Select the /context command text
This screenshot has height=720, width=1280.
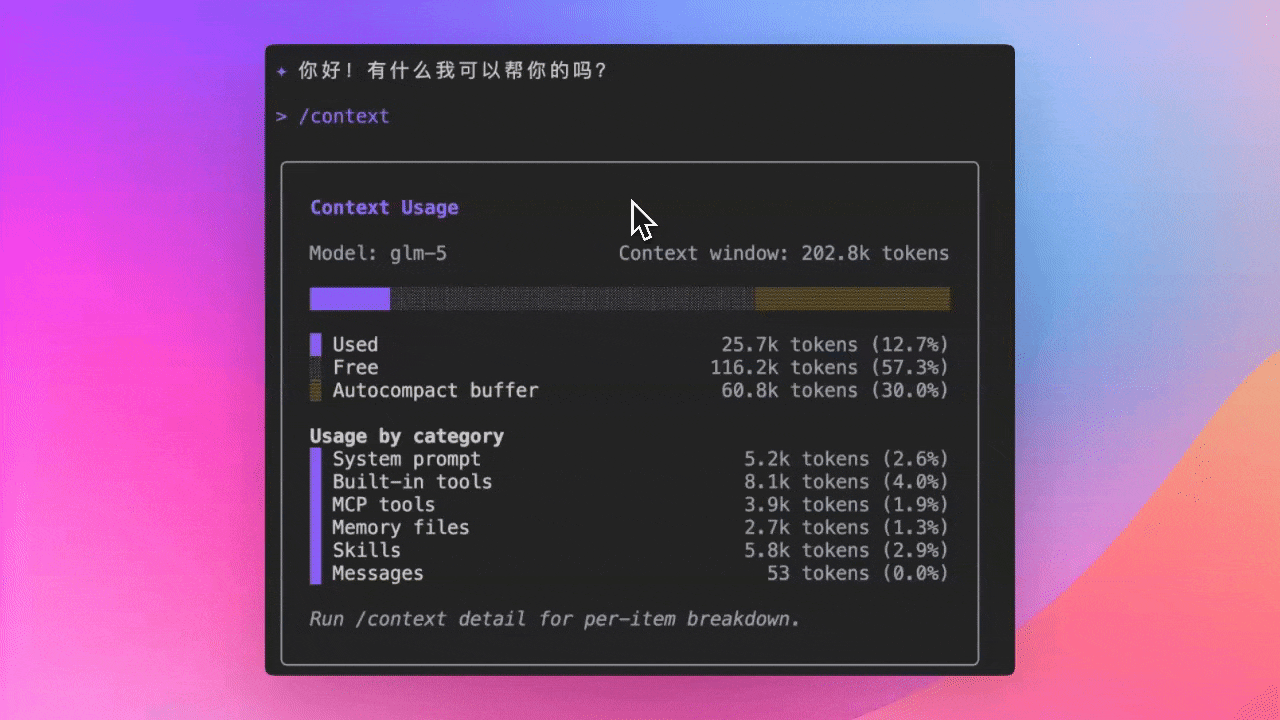(344, 116)
